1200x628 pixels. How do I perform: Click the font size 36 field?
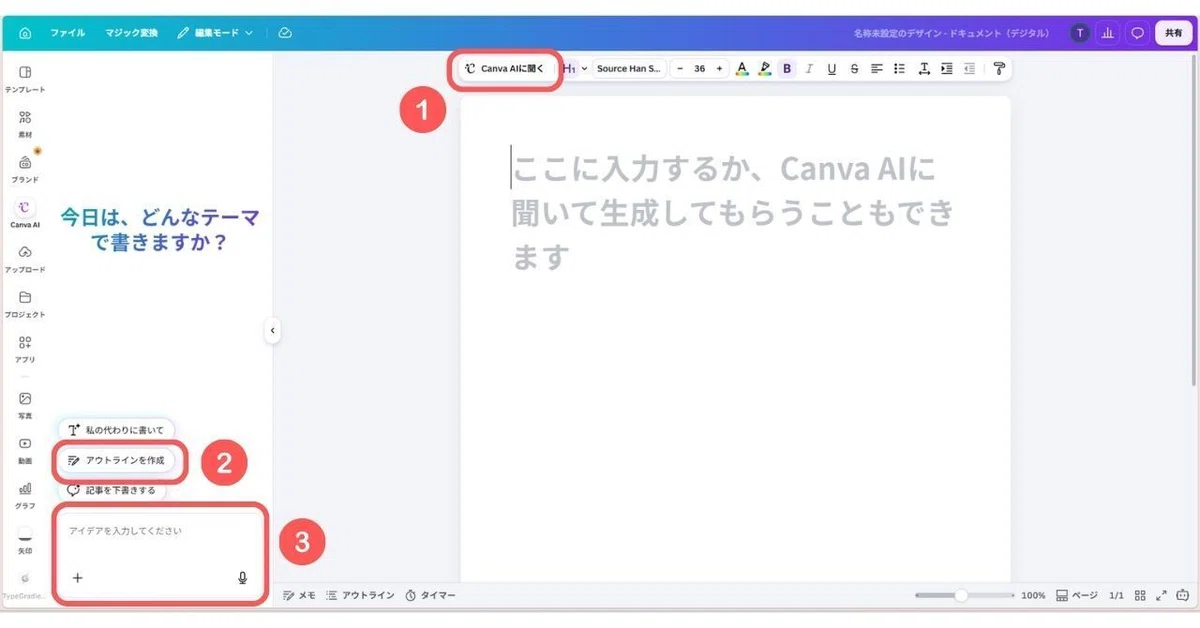[x=699, y=69]
